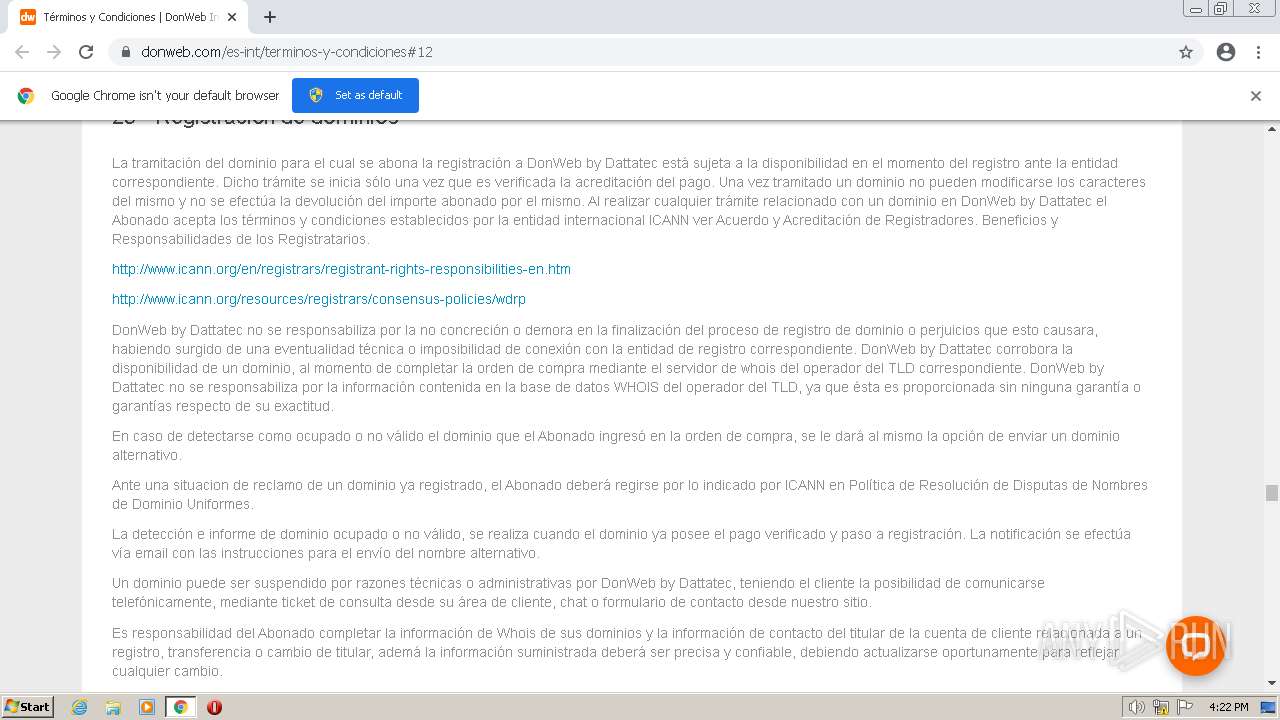This screenshot has height=720, width=1280.
Task: Click the Chrome logo in the infobar
Action: [x=26, y=96]
